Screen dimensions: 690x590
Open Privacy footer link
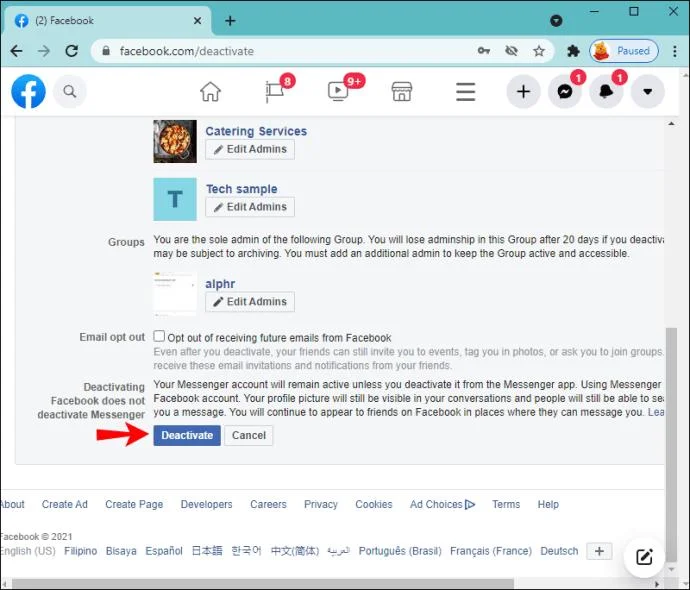(321, 504)
